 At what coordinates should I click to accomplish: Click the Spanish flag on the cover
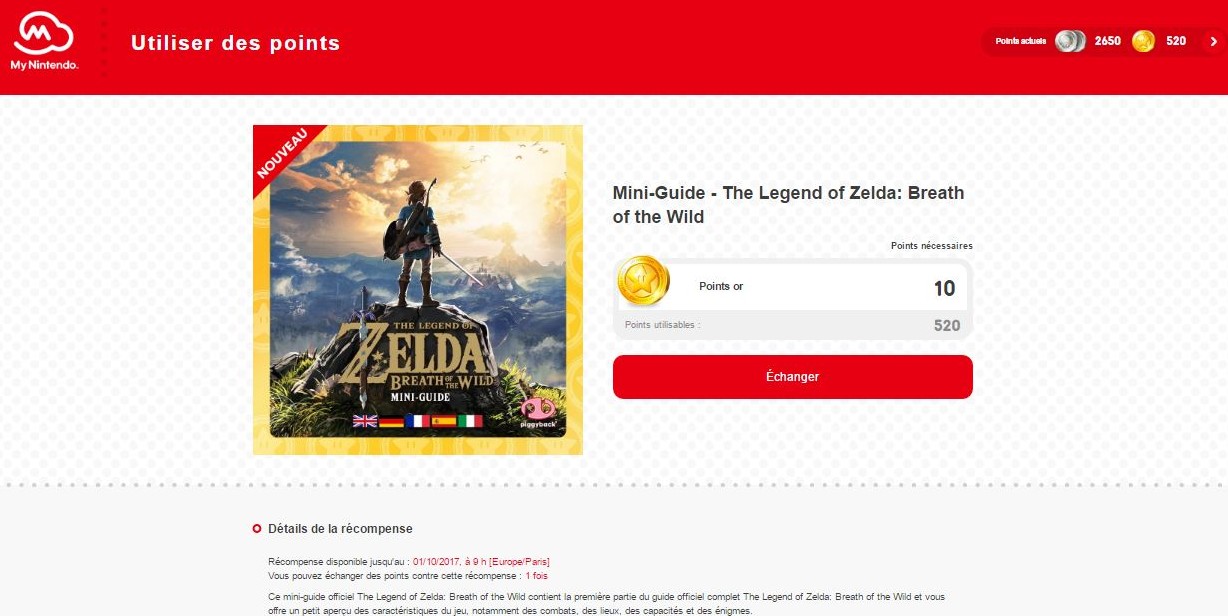[x=443, y=421]
